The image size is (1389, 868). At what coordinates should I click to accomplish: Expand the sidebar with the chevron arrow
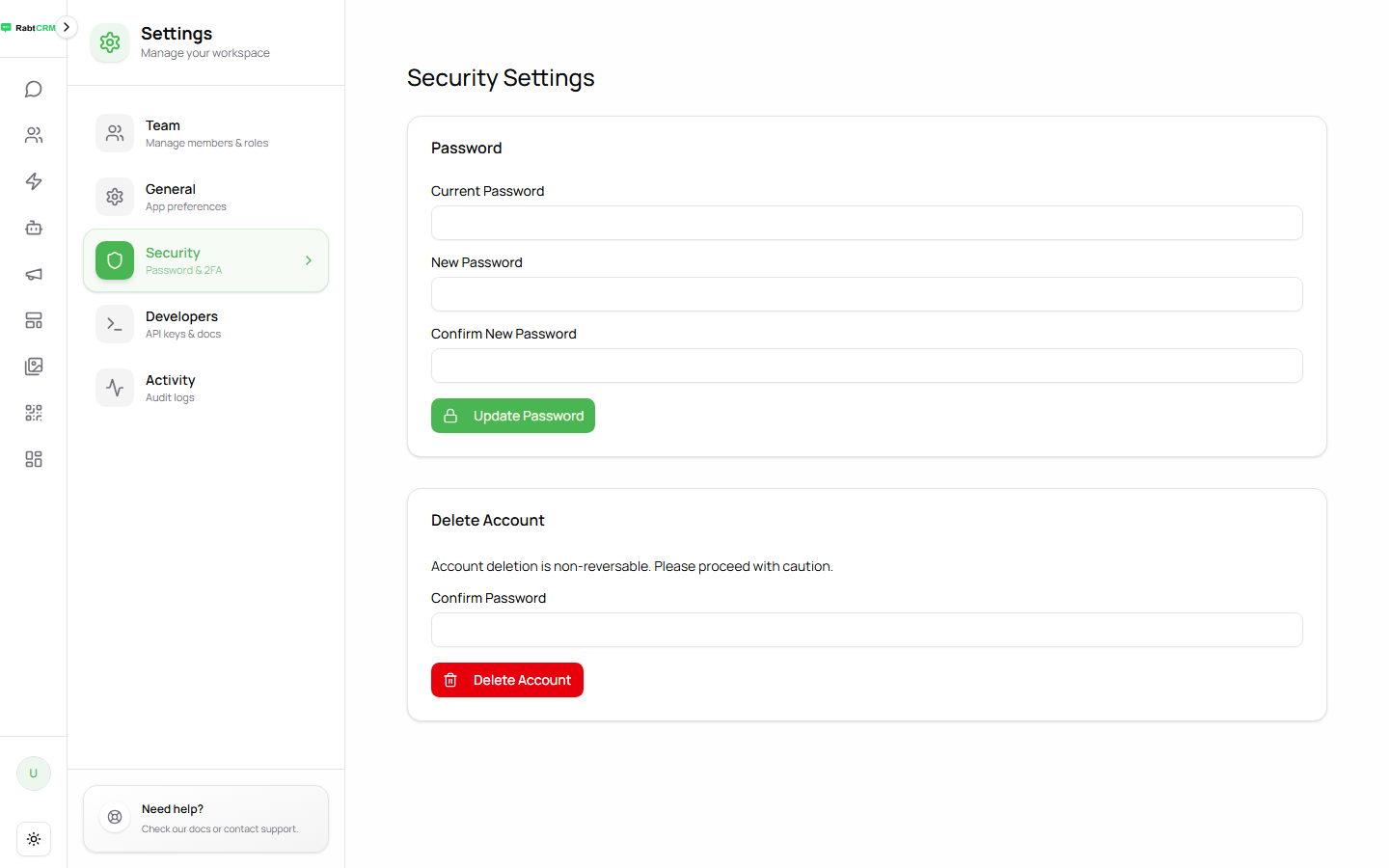[67, 27]
